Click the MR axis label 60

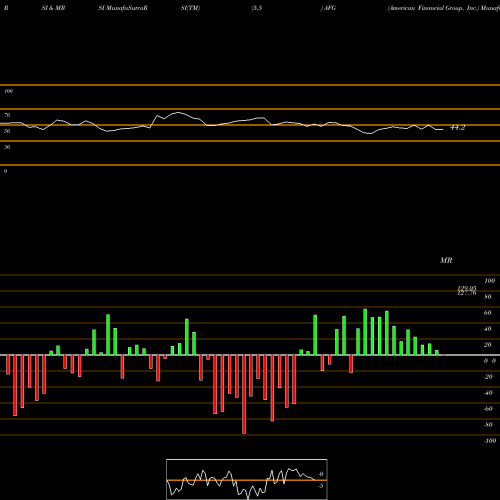click(x=488, y=313)
